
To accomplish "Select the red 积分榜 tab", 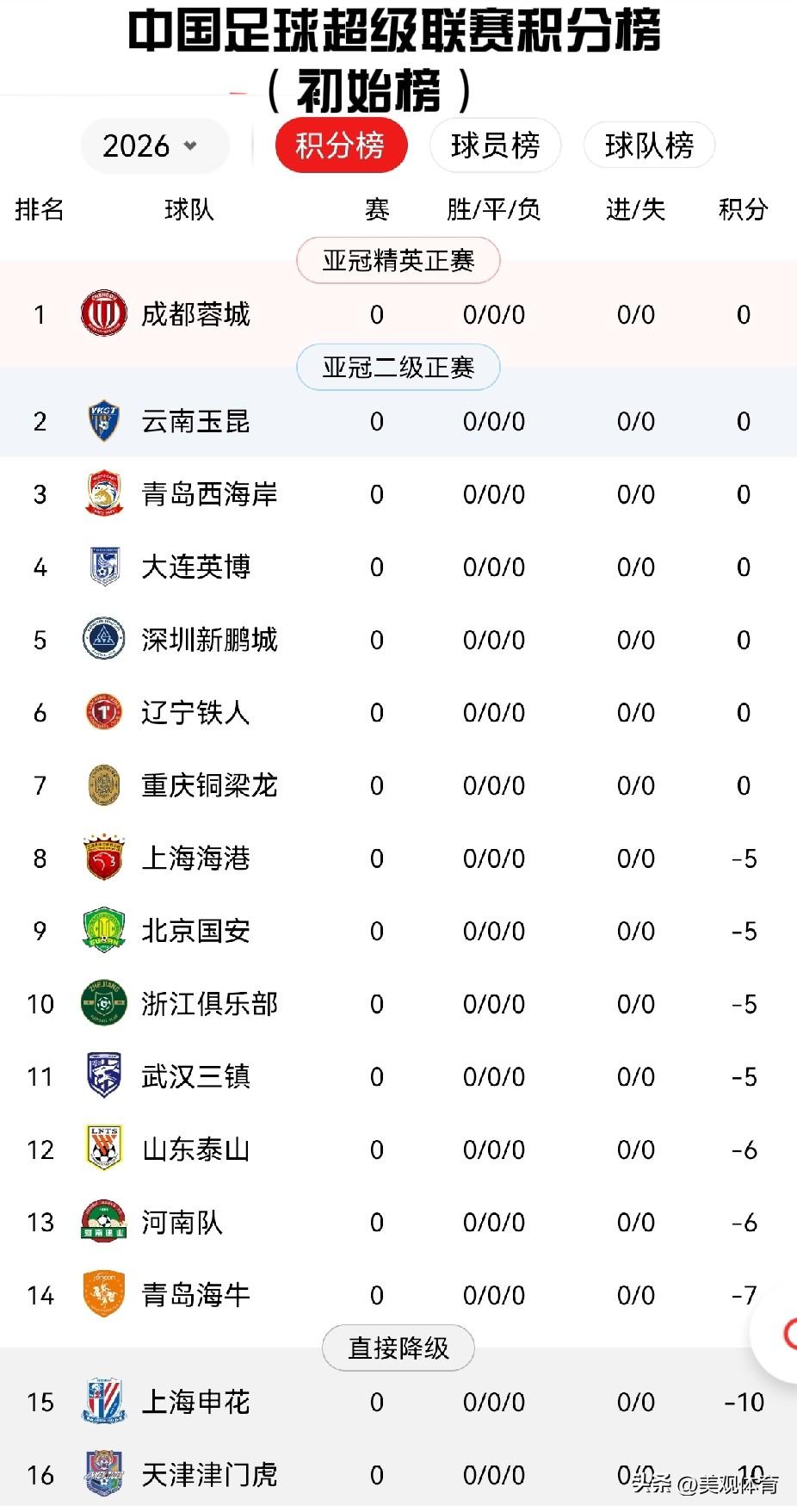I will pos(340,146).
